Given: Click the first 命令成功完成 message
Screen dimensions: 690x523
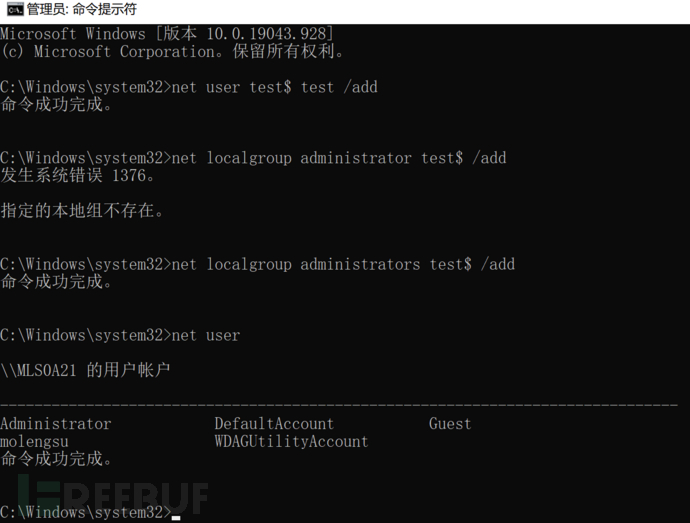Looking at the screenshot, I should 56,104.
